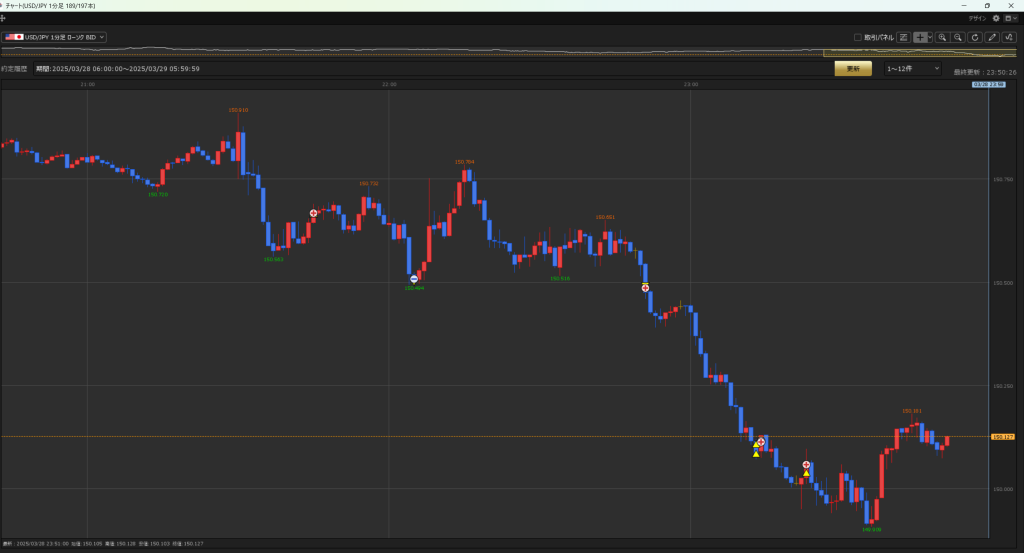Click the minus trade marker near 150.464
Viewport: 1024px width, 553px height.
(414, 279)
